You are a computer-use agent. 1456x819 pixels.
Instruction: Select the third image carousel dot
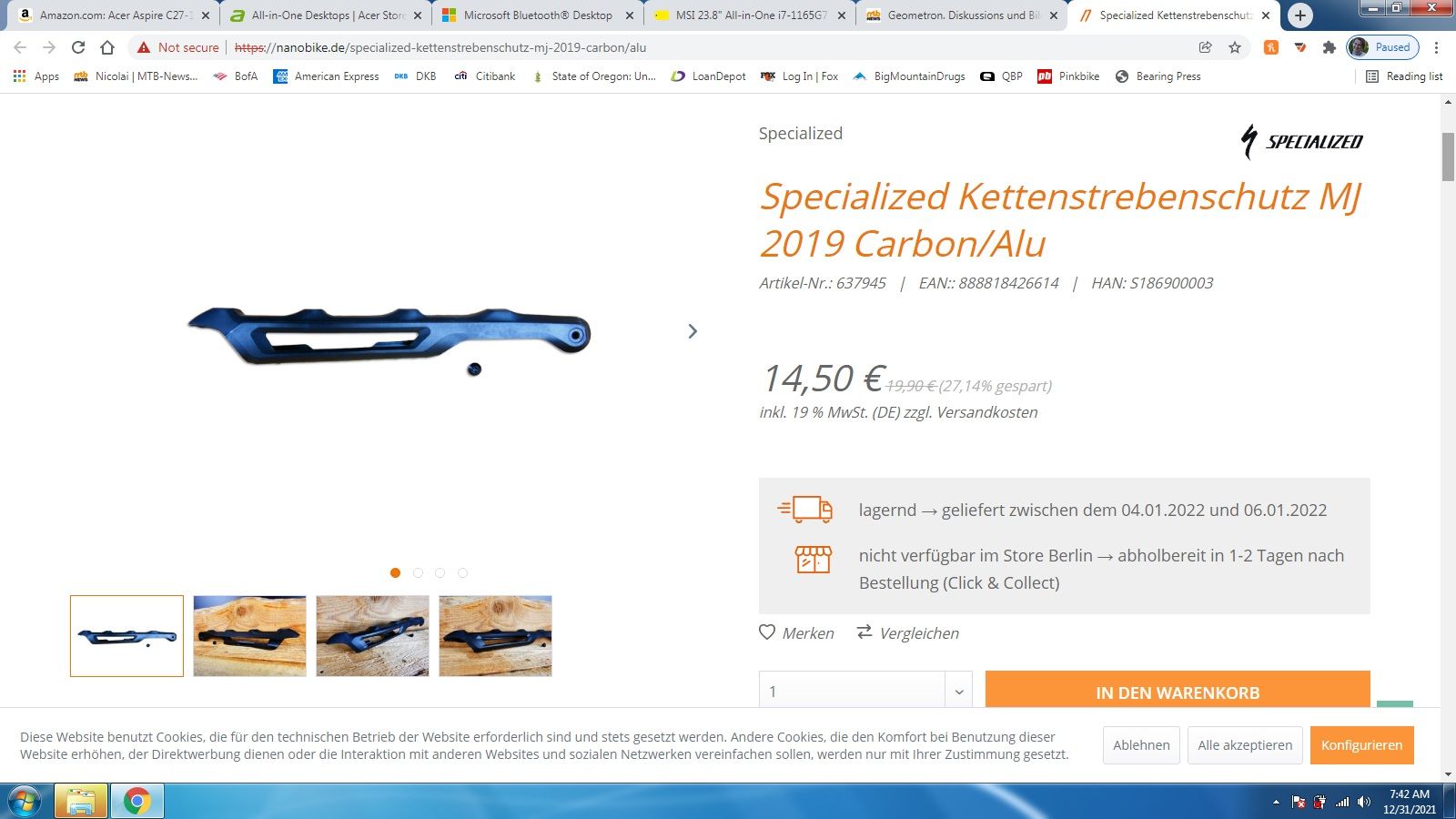click(440, 572)
